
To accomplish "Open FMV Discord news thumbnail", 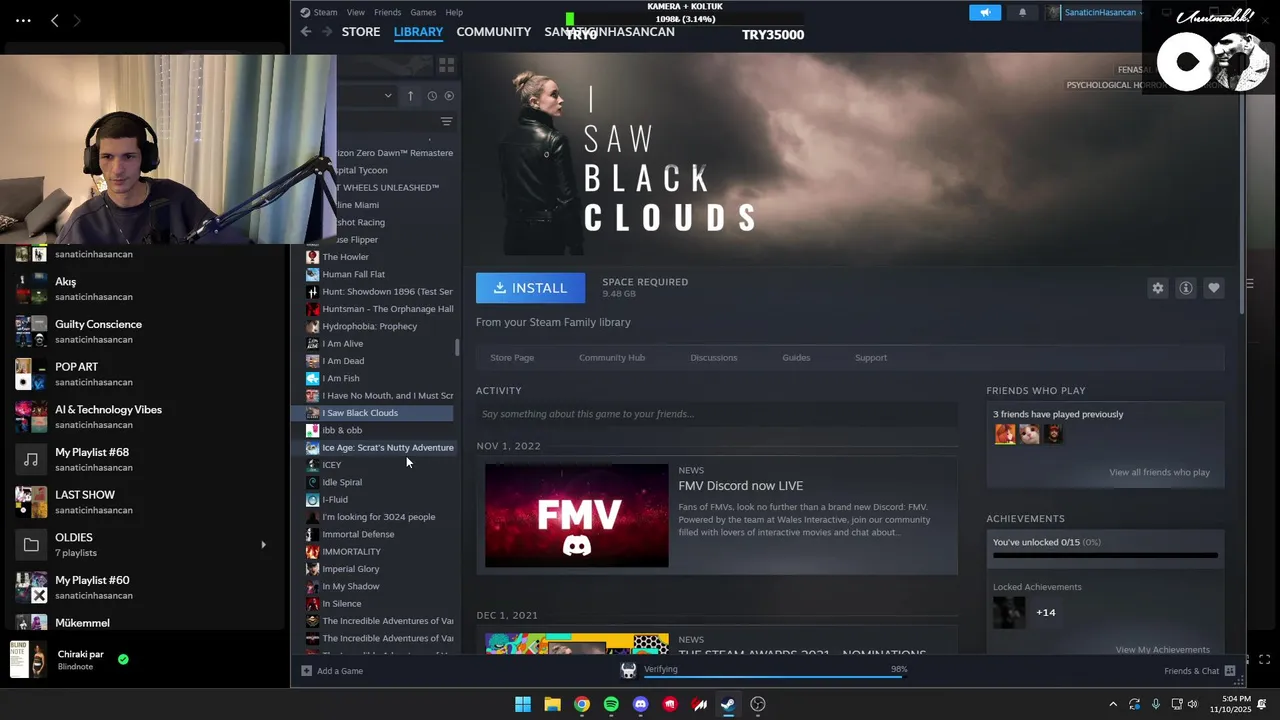I will [577, 515].
